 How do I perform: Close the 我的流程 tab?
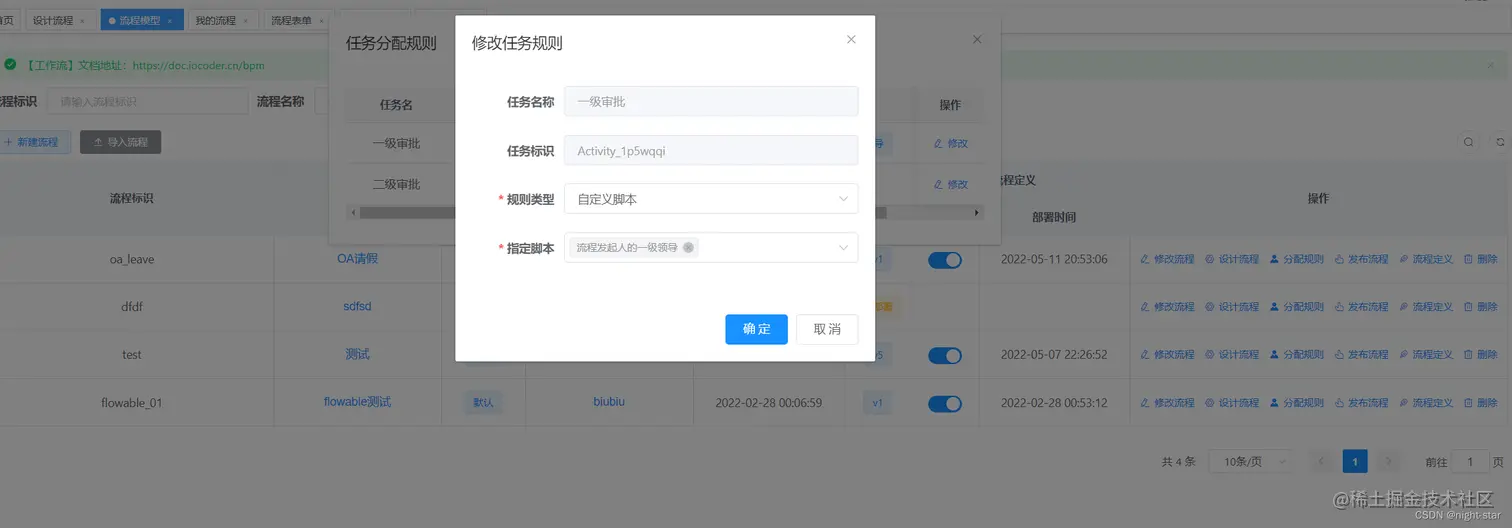point(245,20)
